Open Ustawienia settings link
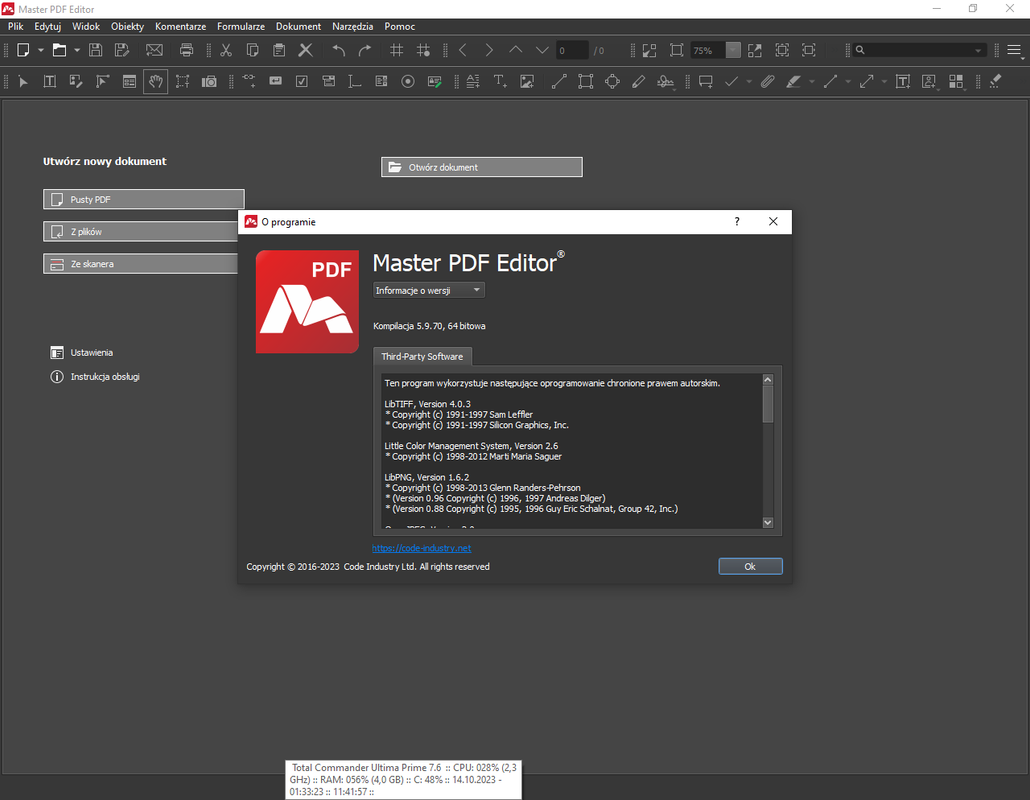This screenshot has width=1030, height=800. 82,353
